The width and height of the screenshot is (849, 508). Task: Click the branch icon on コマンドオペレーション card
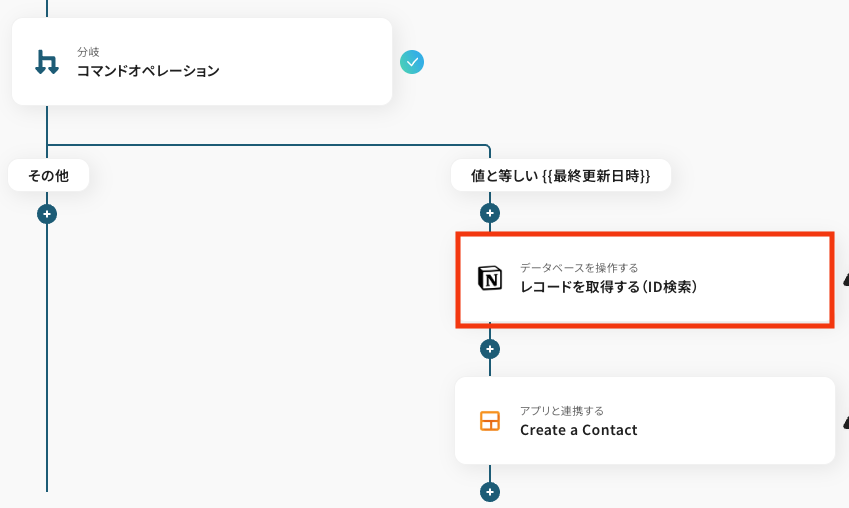47,62
